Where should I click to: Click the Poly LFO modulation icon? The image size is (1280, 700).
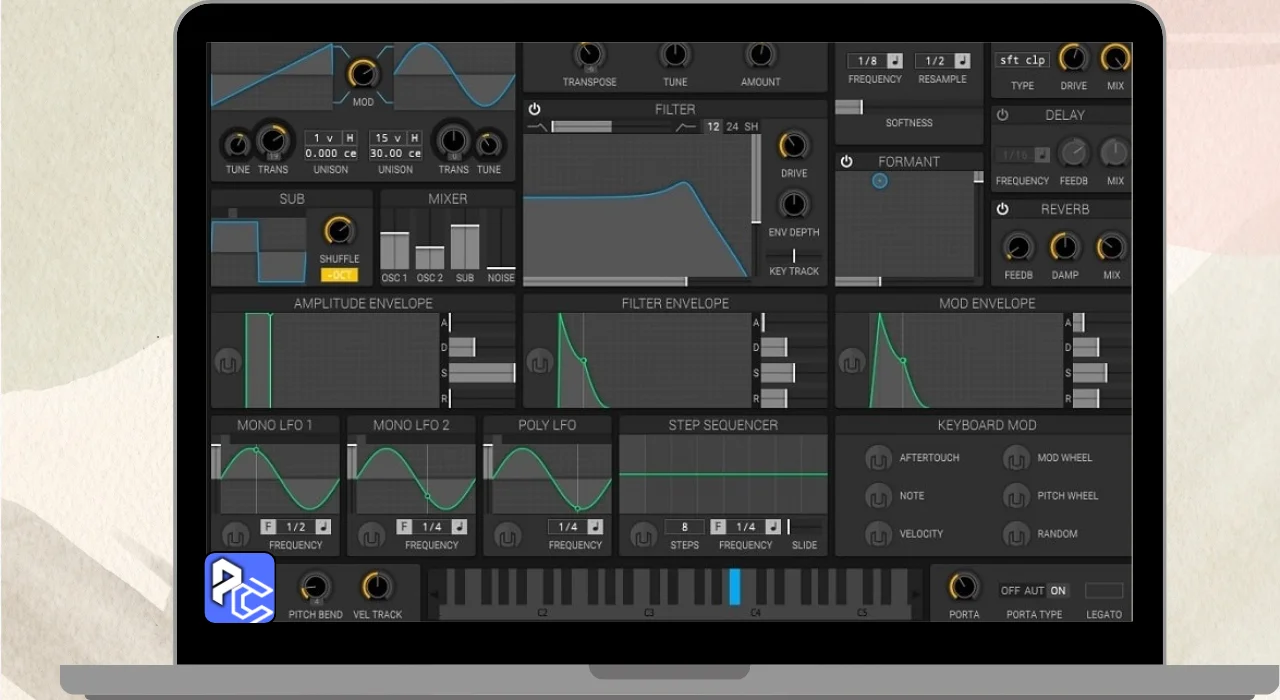pyautogui.click(x=507, y=535)
